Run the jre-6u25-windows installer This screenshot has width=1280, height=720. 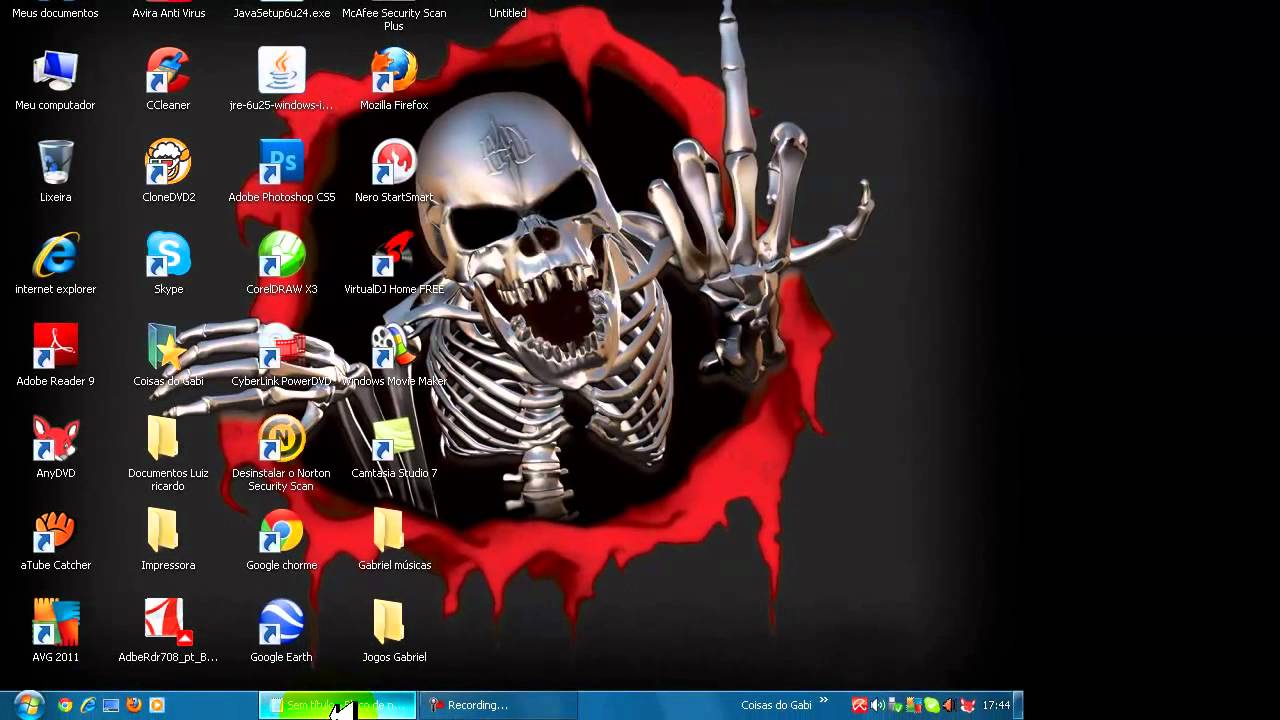pyautogui.click(x=281, y=80)
